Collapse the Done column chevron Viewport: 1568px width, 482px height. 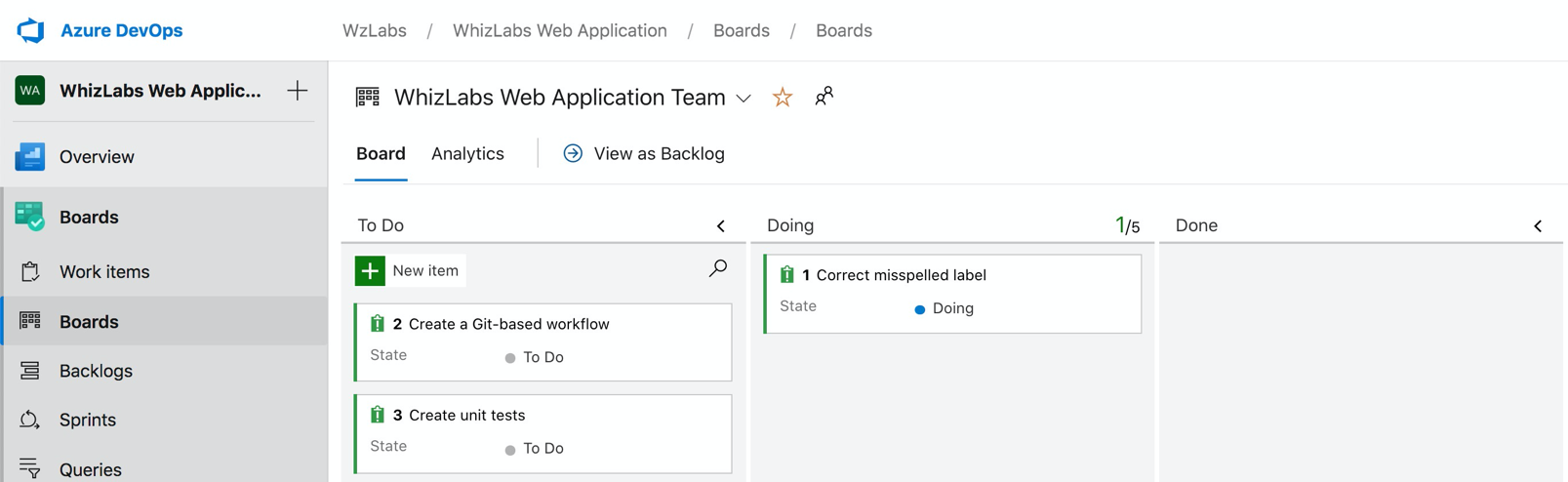(x=1538, y=226)
